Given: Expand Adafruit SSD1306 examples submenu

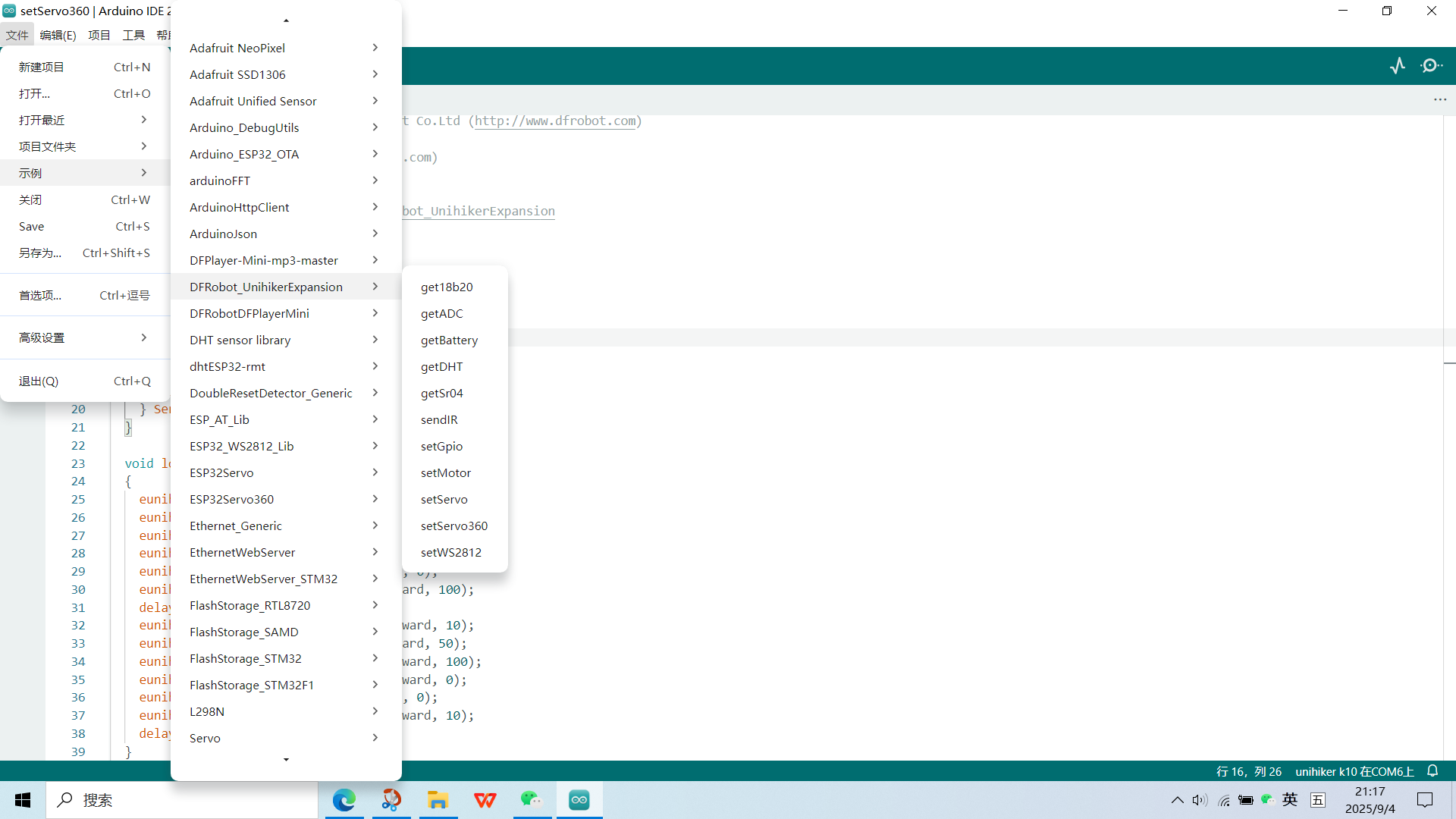Looking at the screenshot, I should click(286, 74).
